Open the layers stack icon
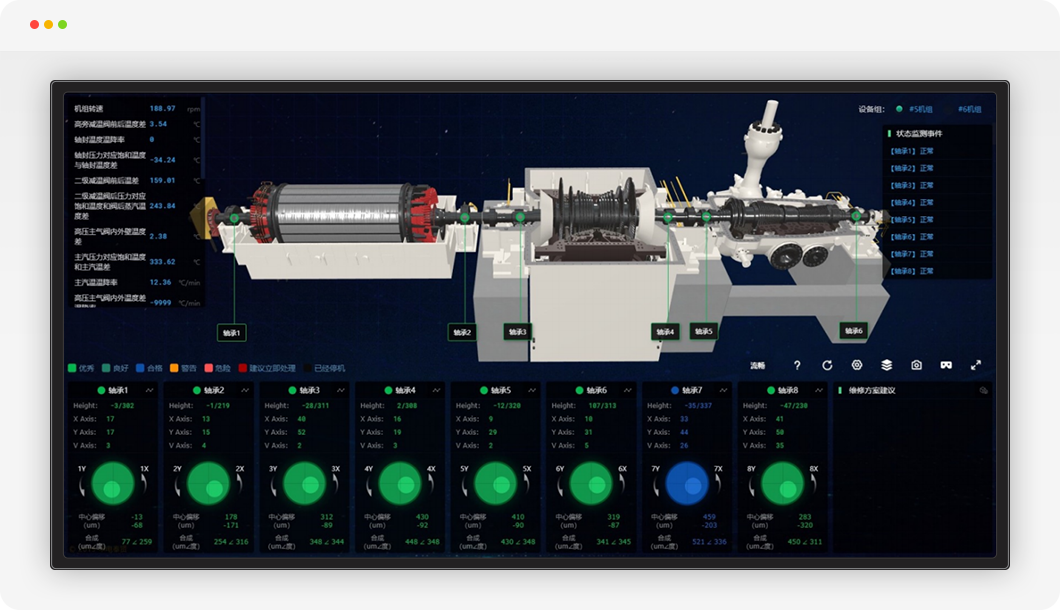The width and height of the screenshot is (1060, 610). 886,365
